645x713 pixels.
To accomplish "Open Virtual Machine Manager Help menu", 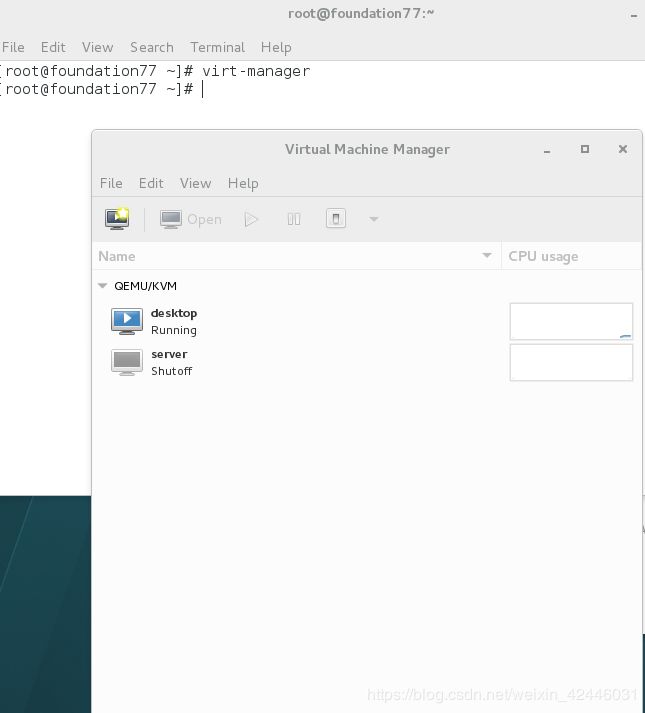I will pyautogui.click(x=243, y=183).
